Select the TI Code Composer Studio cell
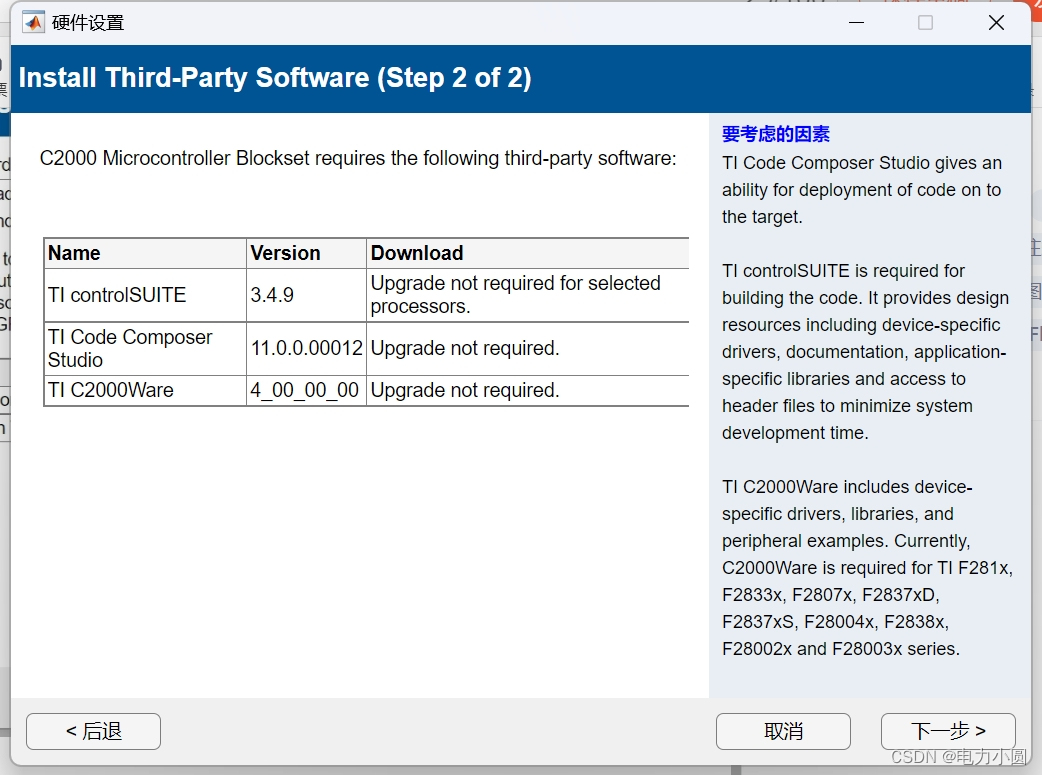The image size is (1042, 775). click(146, 349)
